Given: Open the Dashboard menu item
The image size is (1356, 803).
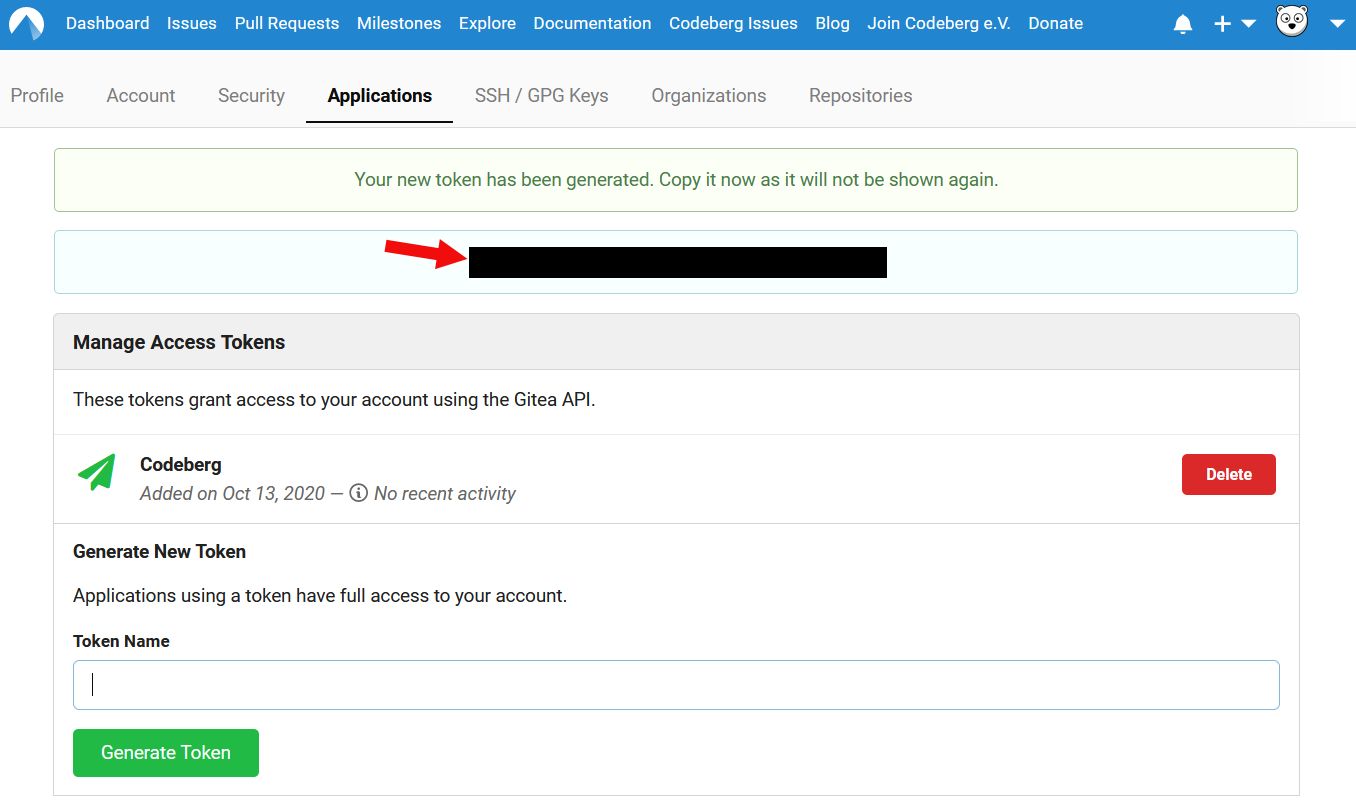Looking at the screenshot, I should coord(107,23).
